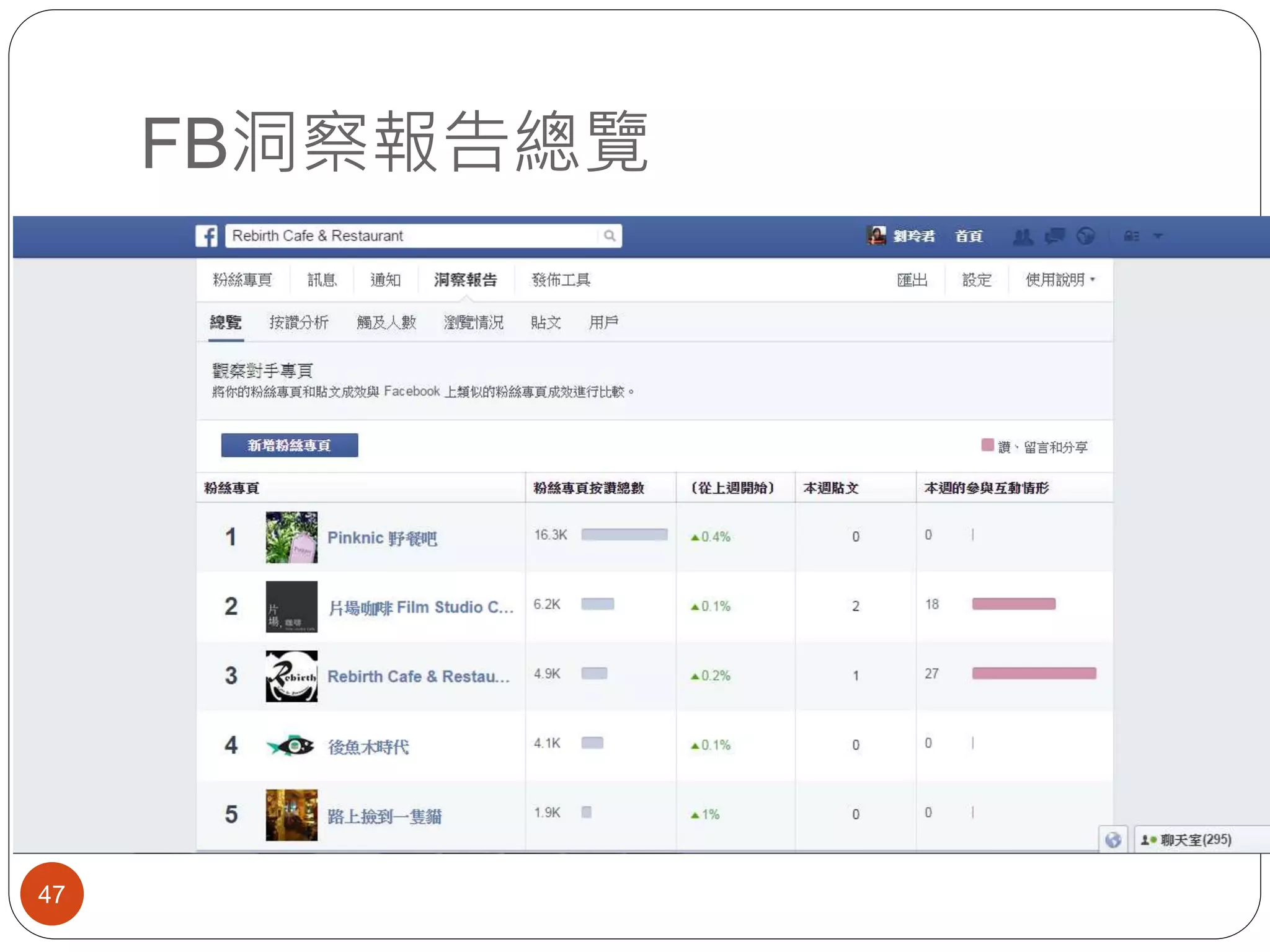
Task: Focus the search field with Rebirth Cafe & Restaurant
Action: pyautogui.click(x=424, y=236)
